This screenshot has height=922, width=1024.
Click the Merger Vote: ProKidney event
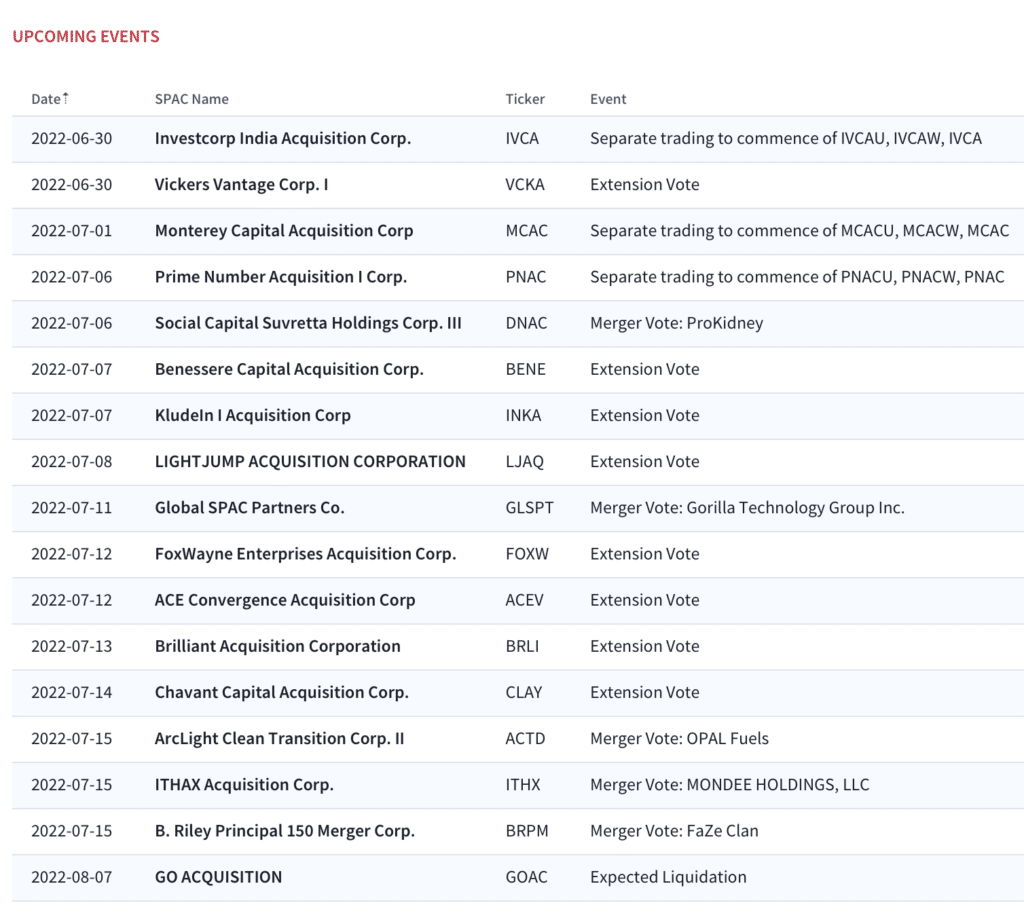pos(677,323)
